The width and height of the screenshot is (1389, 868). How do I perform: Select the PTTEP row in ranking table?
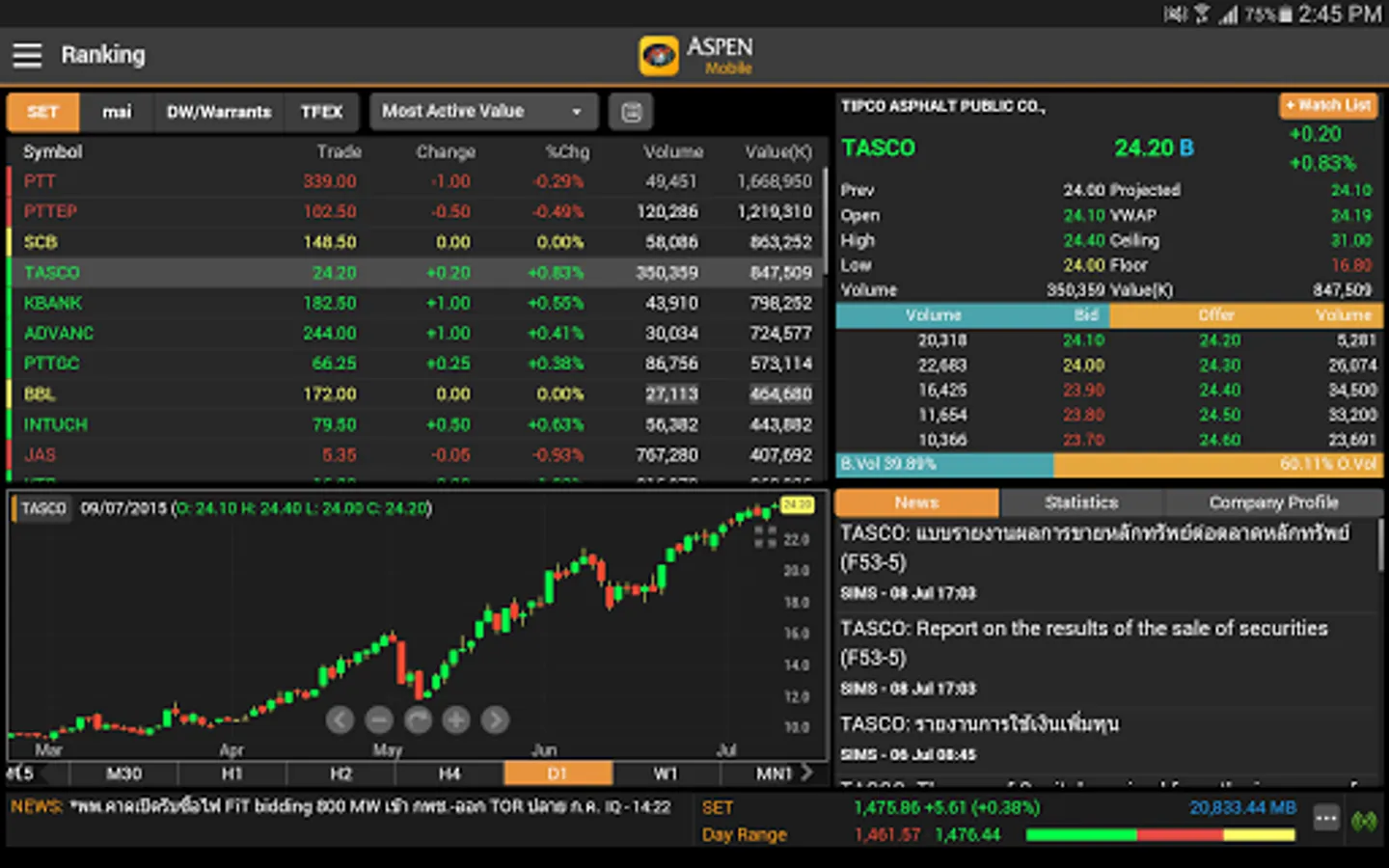pyautogui.click(x=415, y=211)
